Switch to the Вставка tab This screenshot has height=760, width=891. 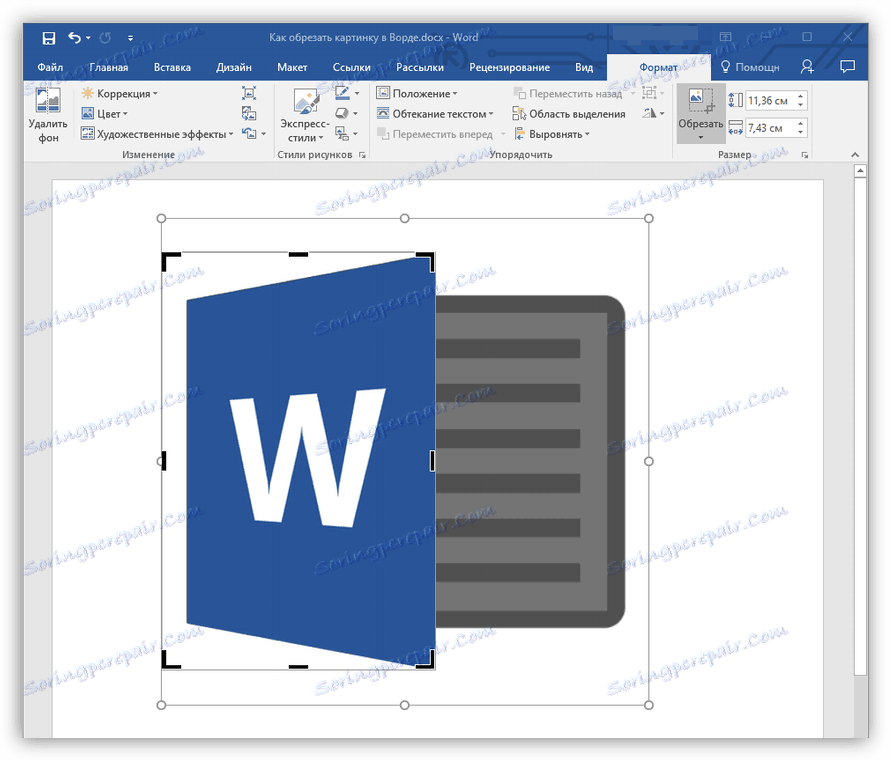tap(172, 67)
